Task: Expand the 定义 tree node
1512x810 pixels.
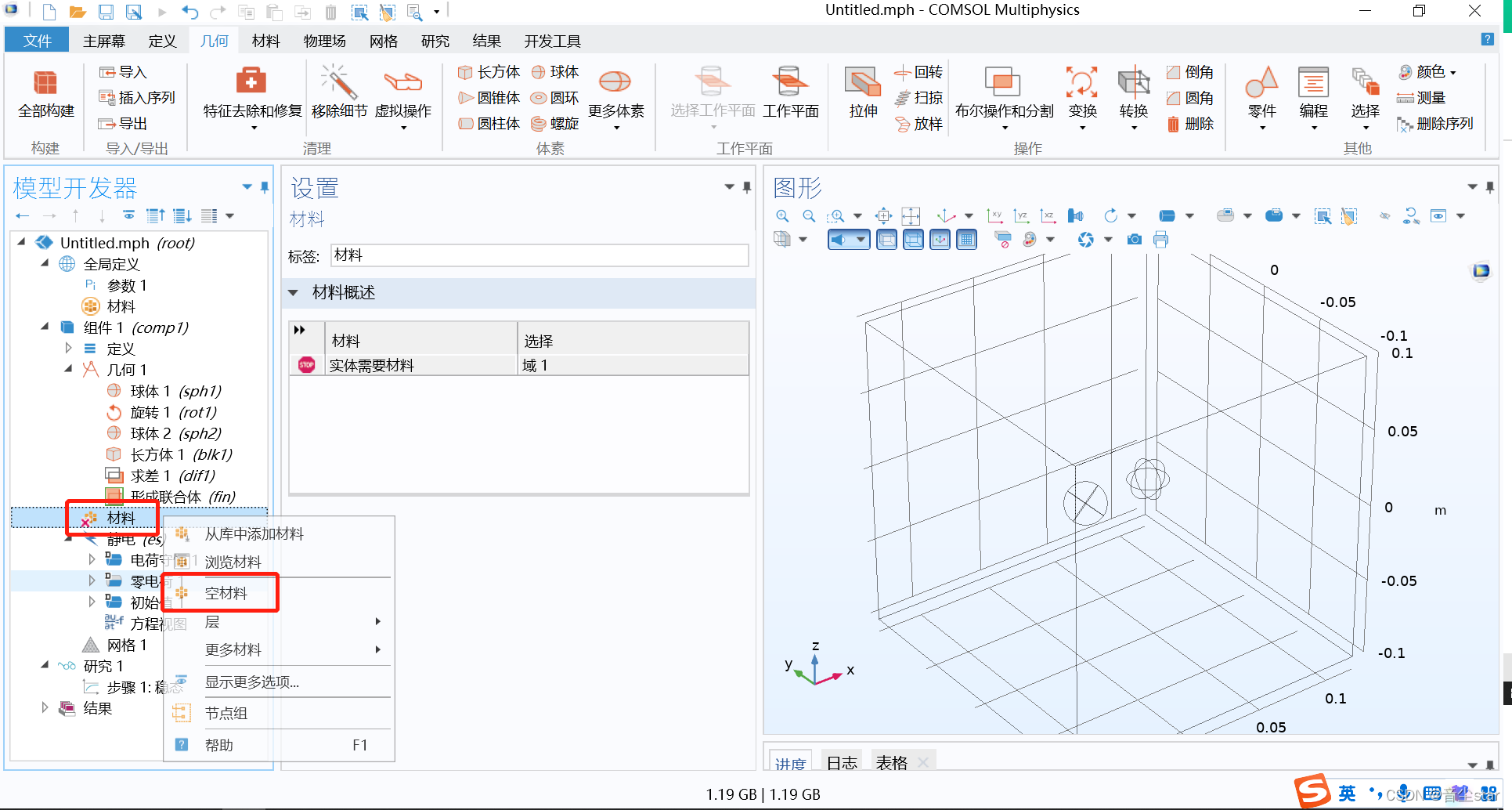Action: click(68, 349)
